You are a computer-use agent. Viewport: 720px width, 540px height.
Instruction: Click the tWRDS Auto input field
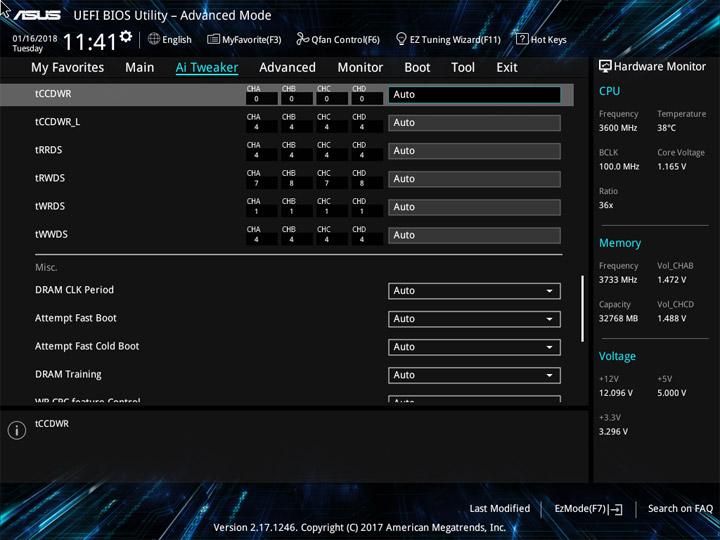[474, 207]
